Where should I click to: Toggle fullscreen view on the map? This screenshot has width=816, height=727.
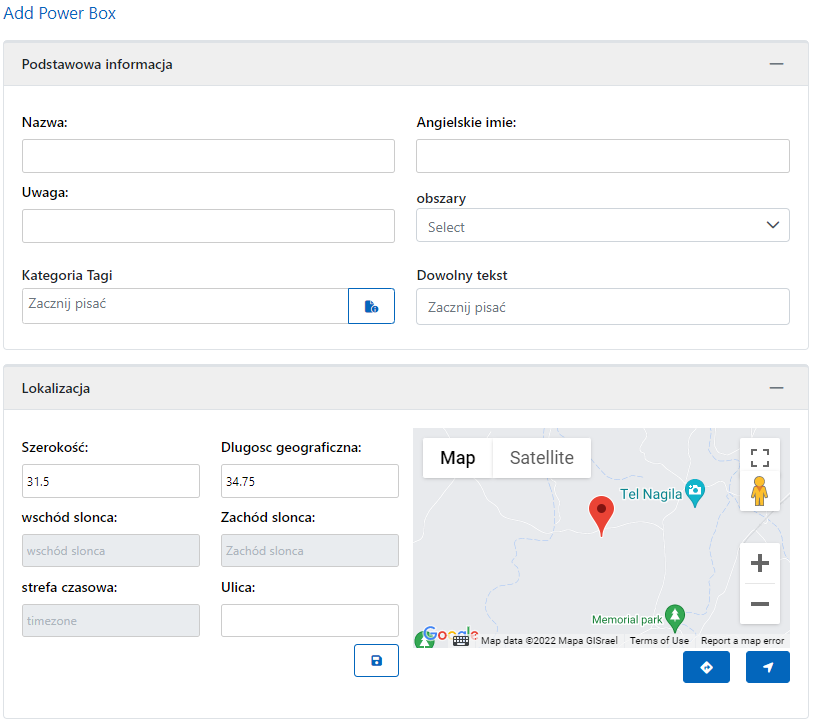(x=759, y=458)
